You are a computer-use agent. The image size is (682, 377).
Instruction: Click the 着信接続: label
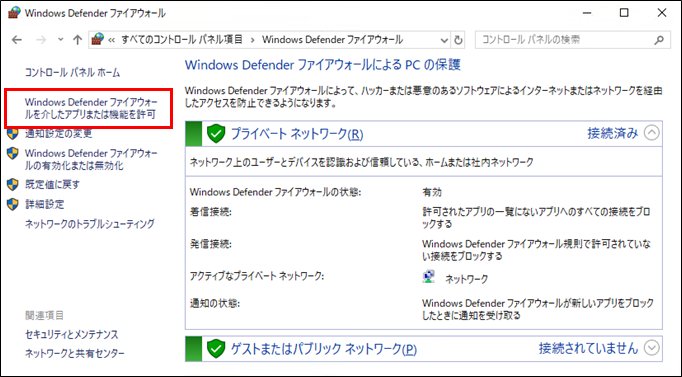[x=211, y=212]
